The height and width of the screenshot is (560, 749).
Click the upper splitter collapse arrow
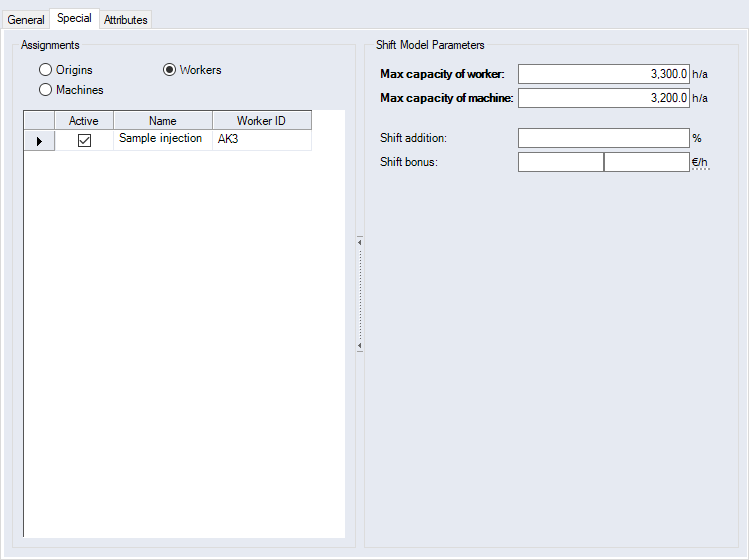359,241
